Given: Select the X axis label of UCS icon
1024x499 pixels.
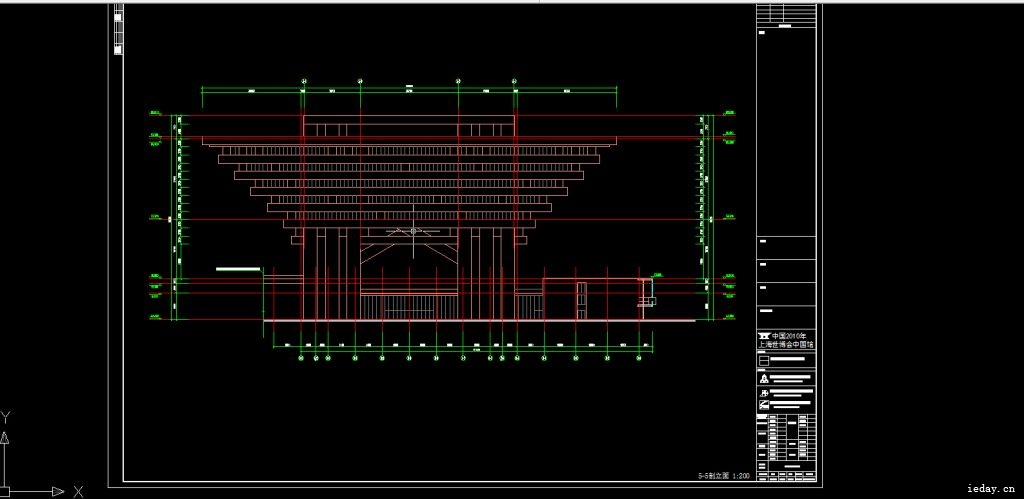Looking at the screenshot, I should click(x=78, y=490).
